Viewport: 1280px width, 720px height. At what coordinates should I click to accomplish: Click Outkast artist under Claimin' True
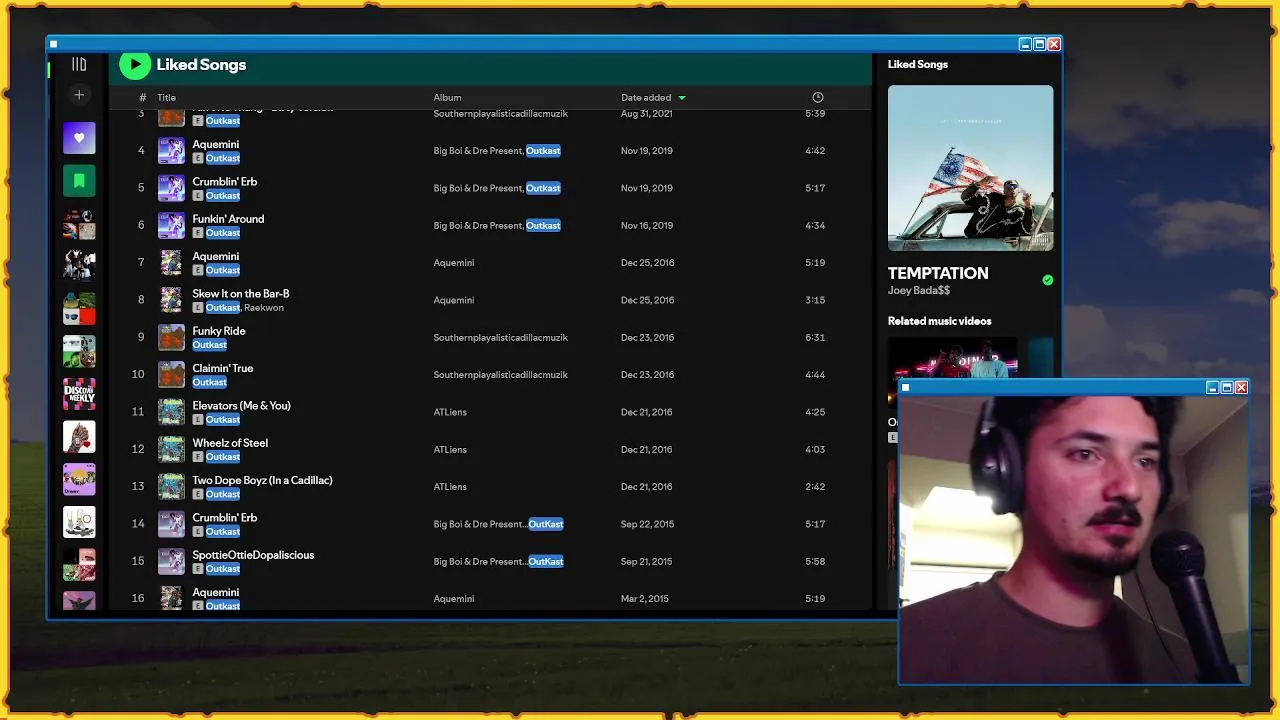click(209, 382)
